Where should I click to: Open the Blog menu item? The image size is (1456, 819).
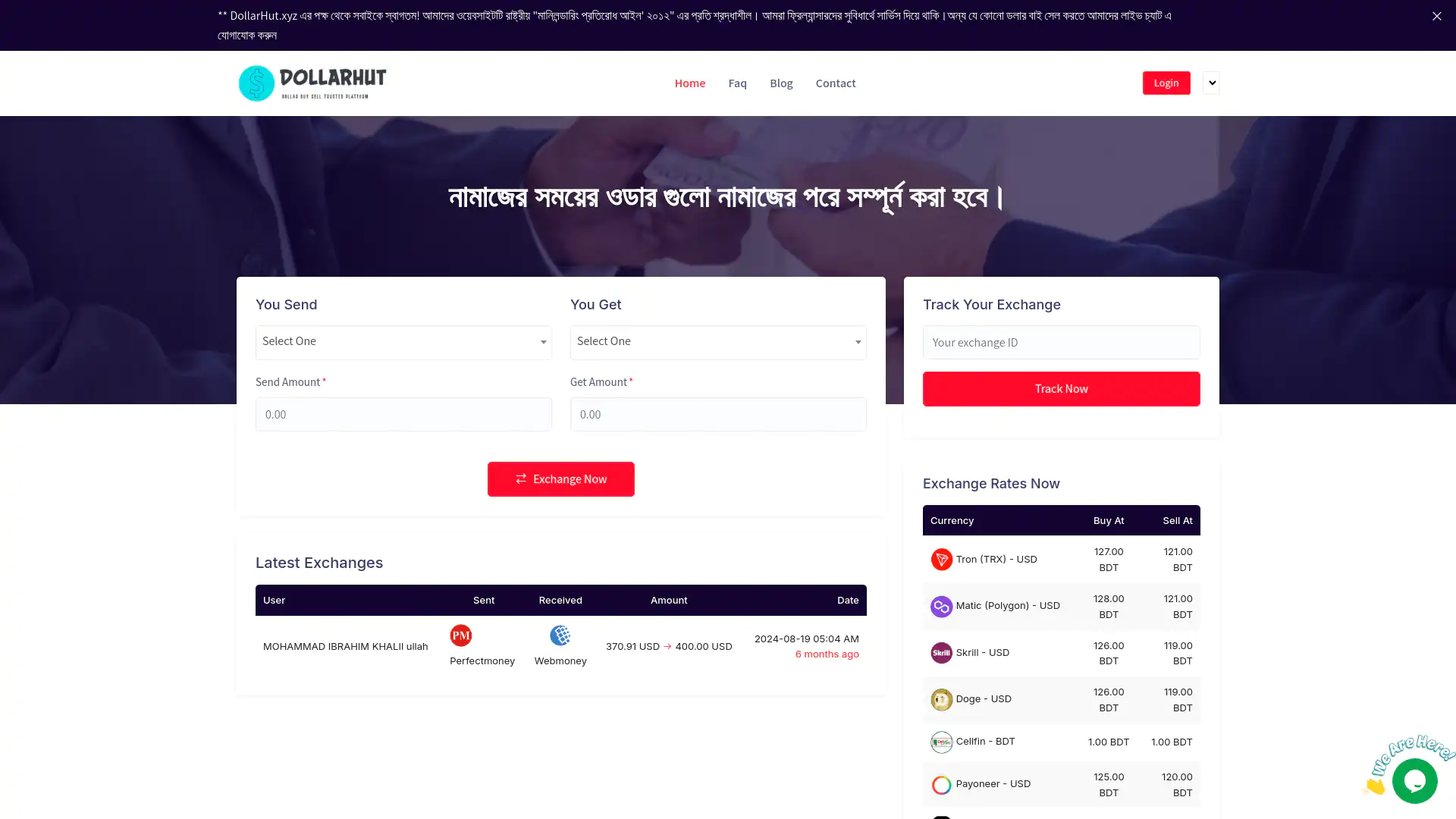781,83
